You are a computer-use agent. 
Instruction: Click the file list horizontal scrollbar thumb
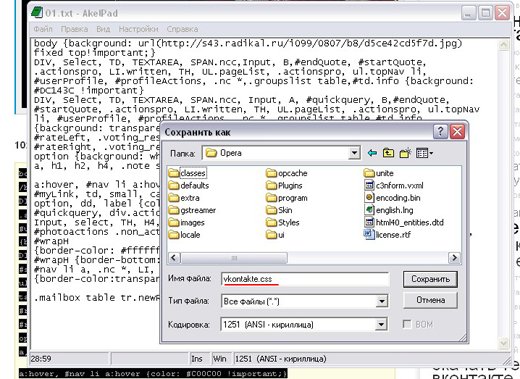[x=234, y=258]
